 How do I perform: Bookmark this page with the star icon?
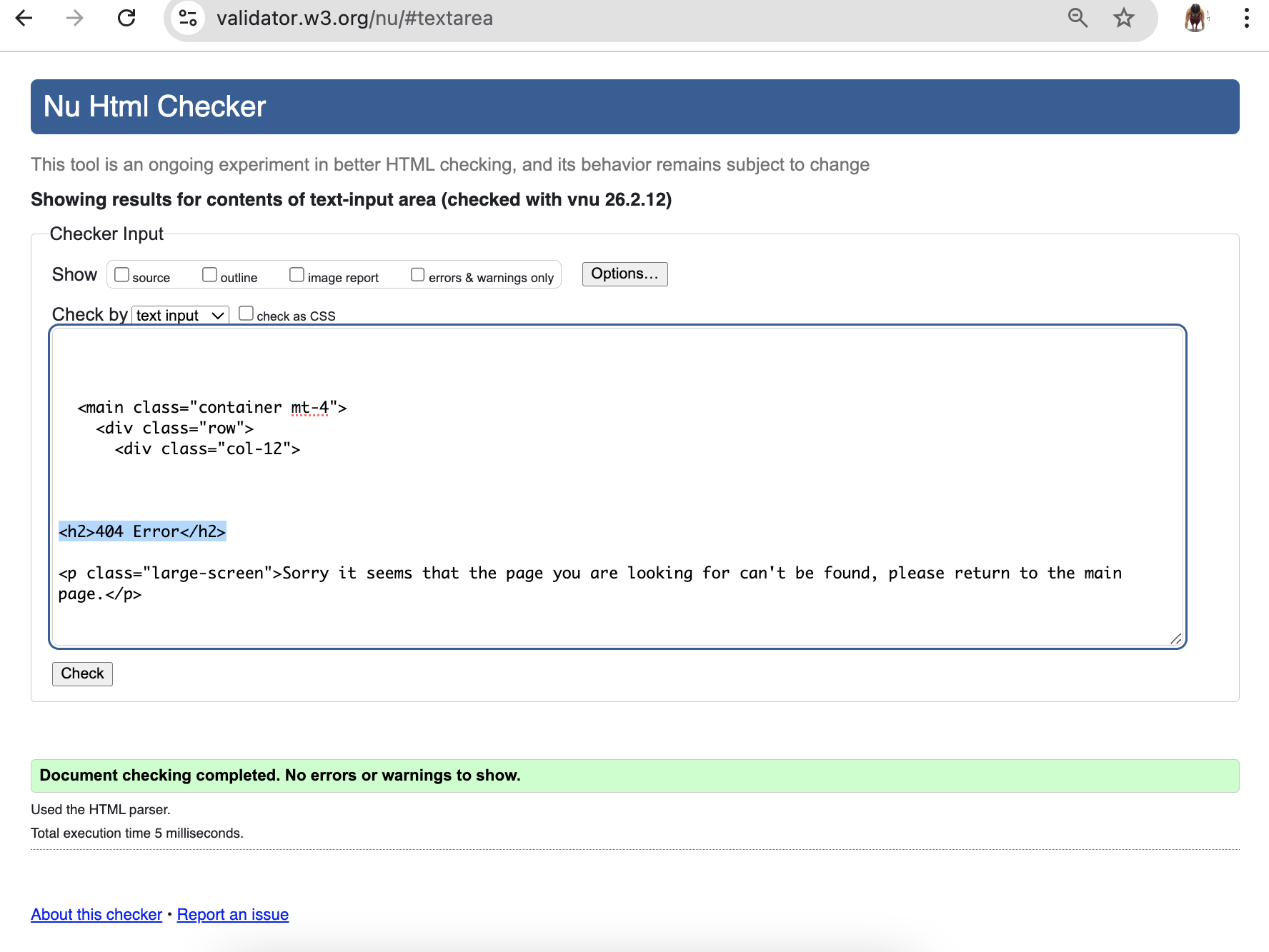(1123, 19)
